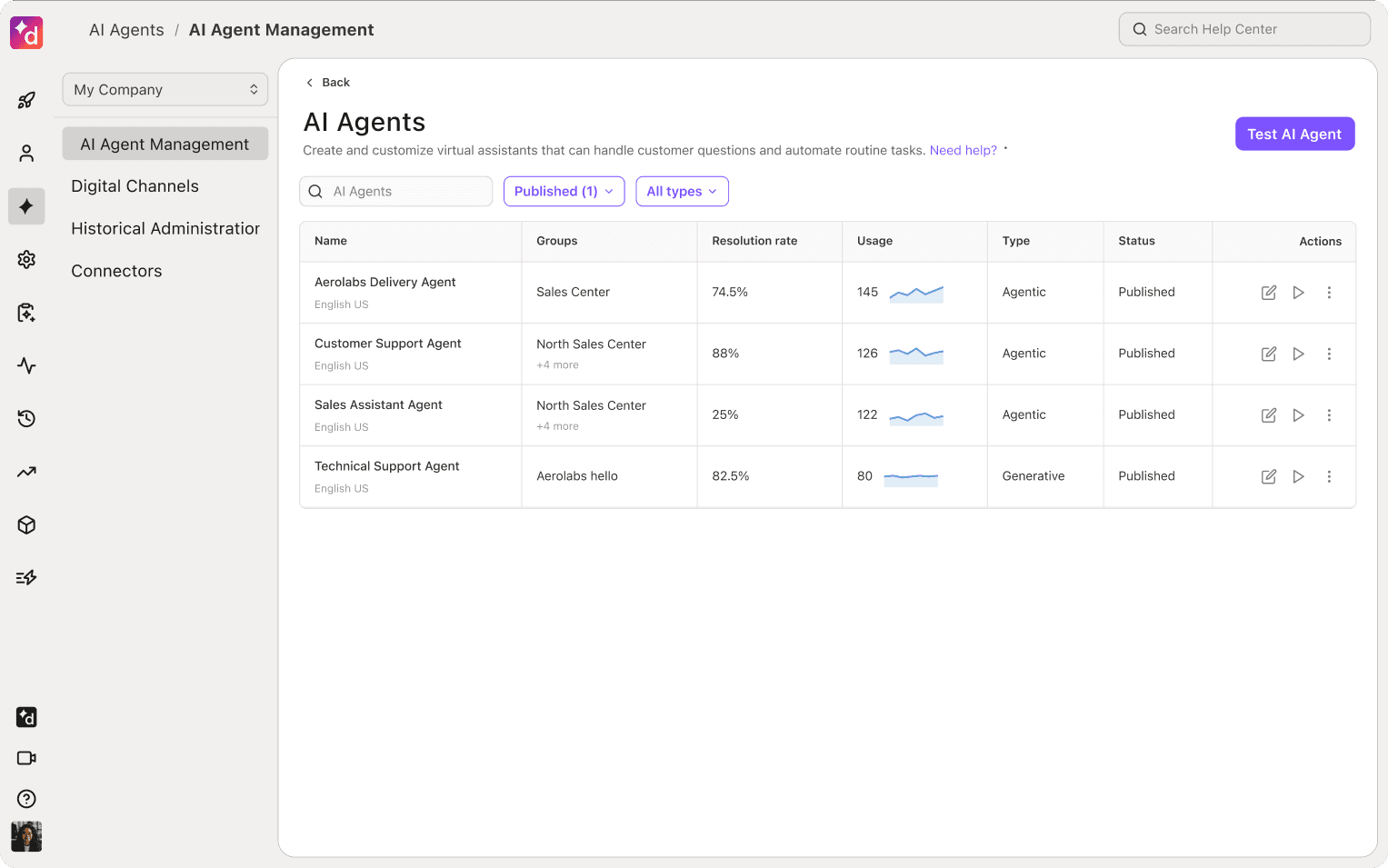This screenshot has width=1388, height=868.
Task: Click the Search Help Center field
Action: (x=1244, y=29)
